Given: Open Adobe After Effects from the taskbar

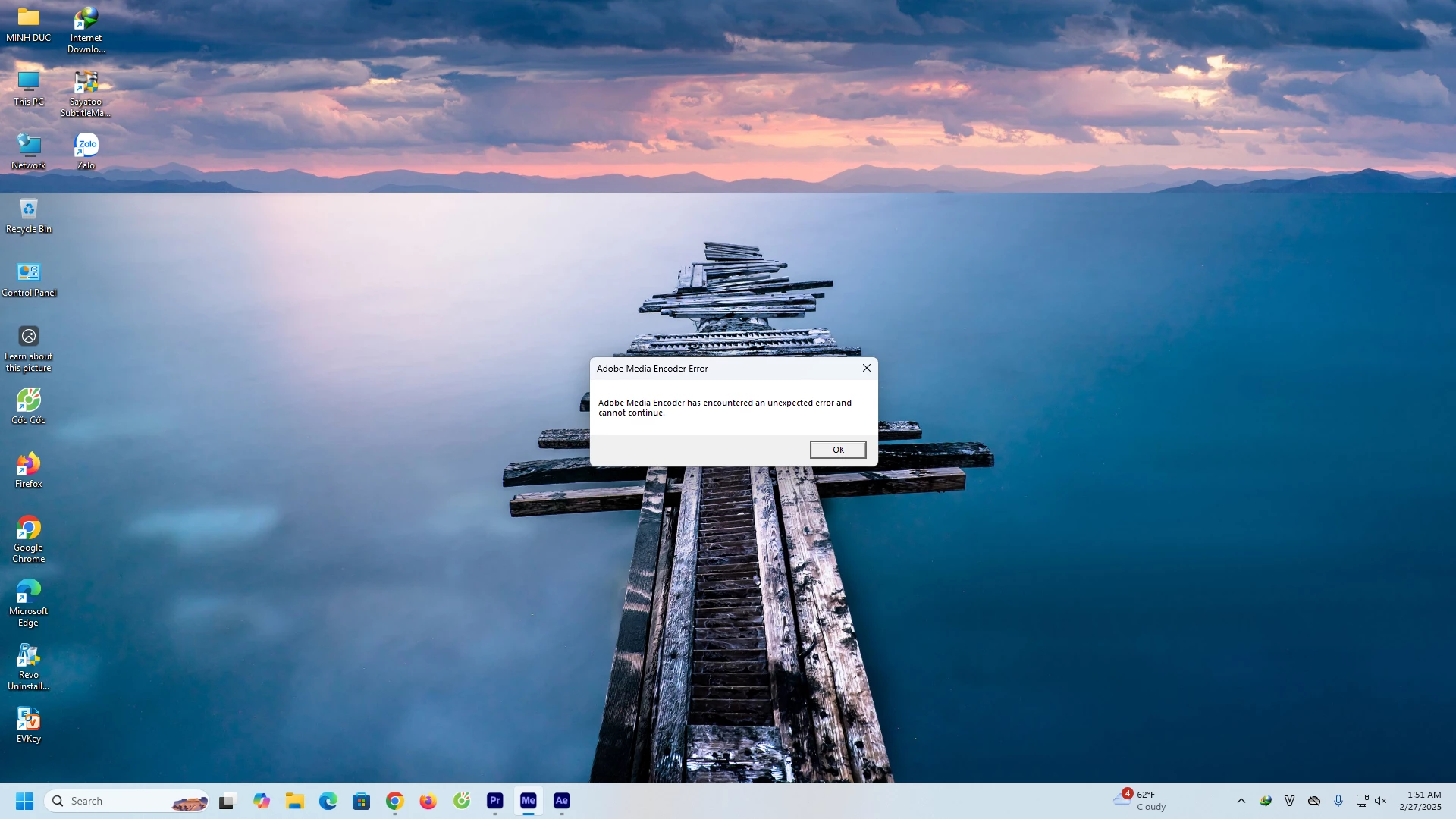Looking at the screenshot, I should 562,801.
